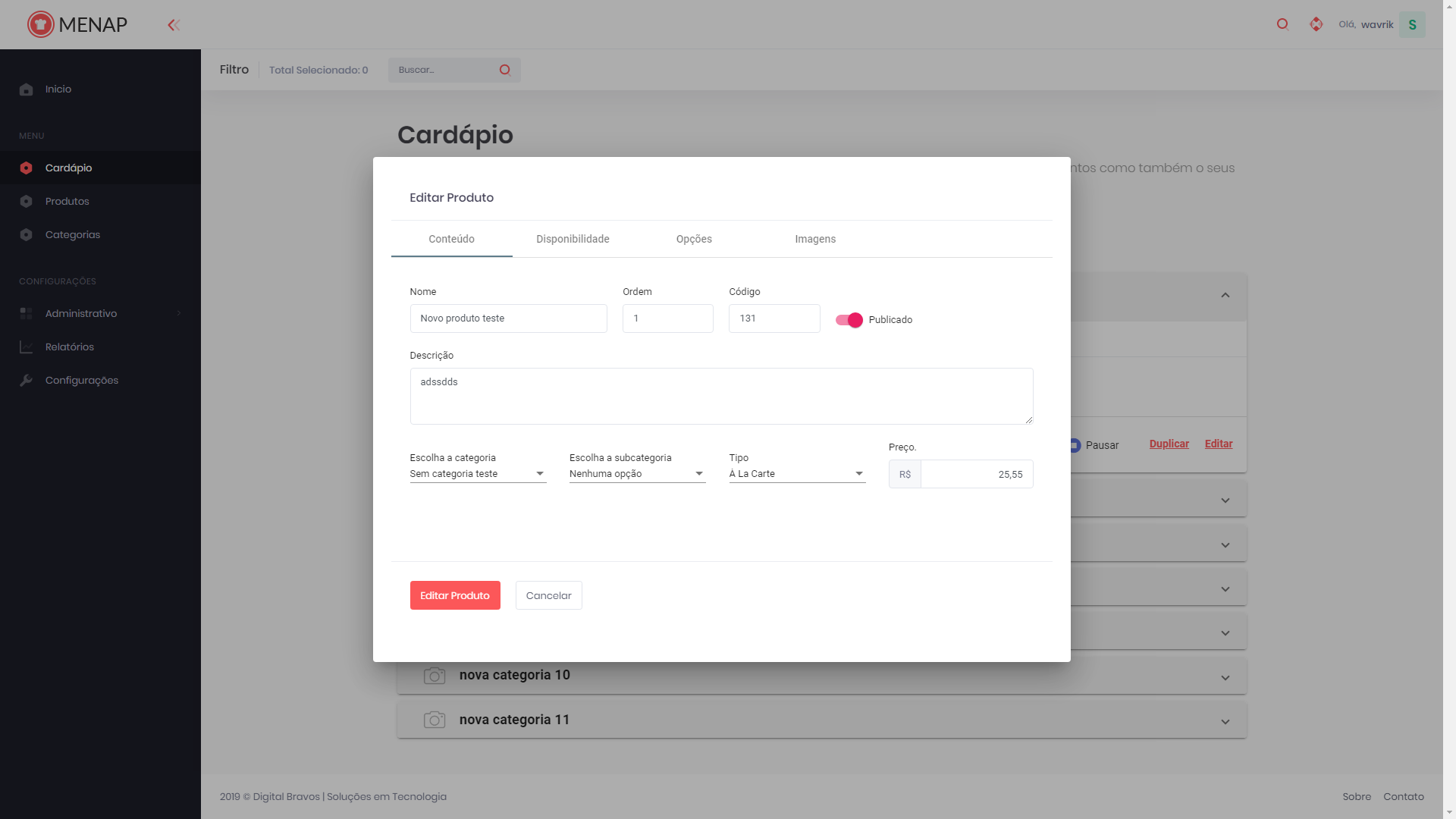This screenshot has height=819, width=1456.
Task: Click the Descrição textarea
Action: pyautogui.click(x=721, y=396)
